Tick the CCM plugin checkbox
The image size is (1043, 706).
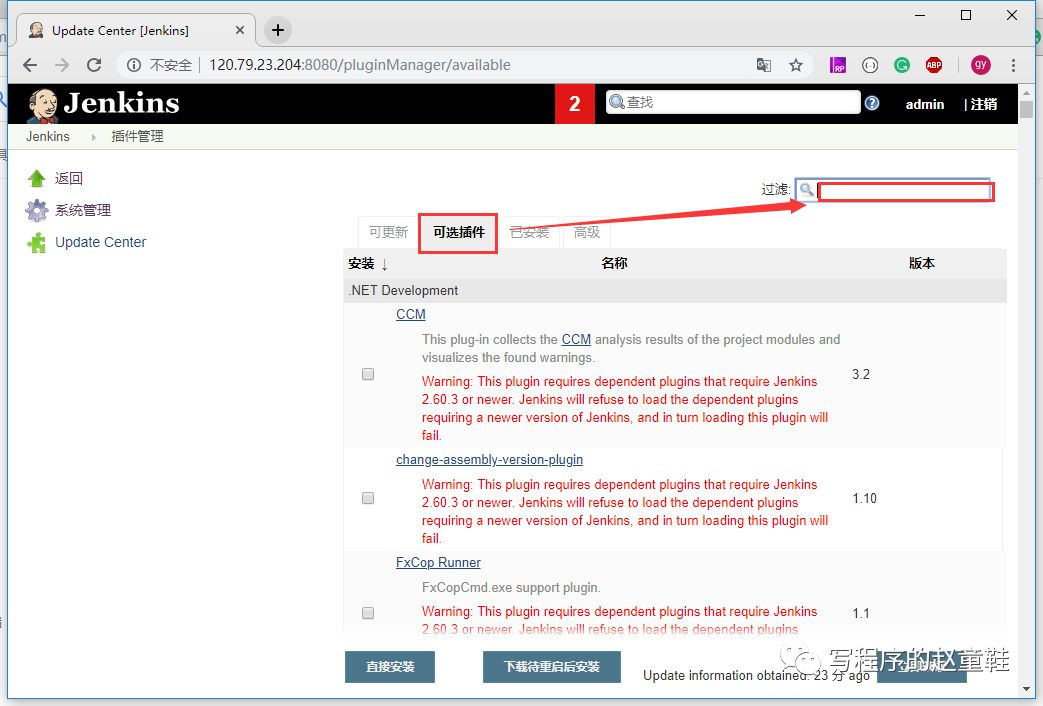(x=368, y=374)
